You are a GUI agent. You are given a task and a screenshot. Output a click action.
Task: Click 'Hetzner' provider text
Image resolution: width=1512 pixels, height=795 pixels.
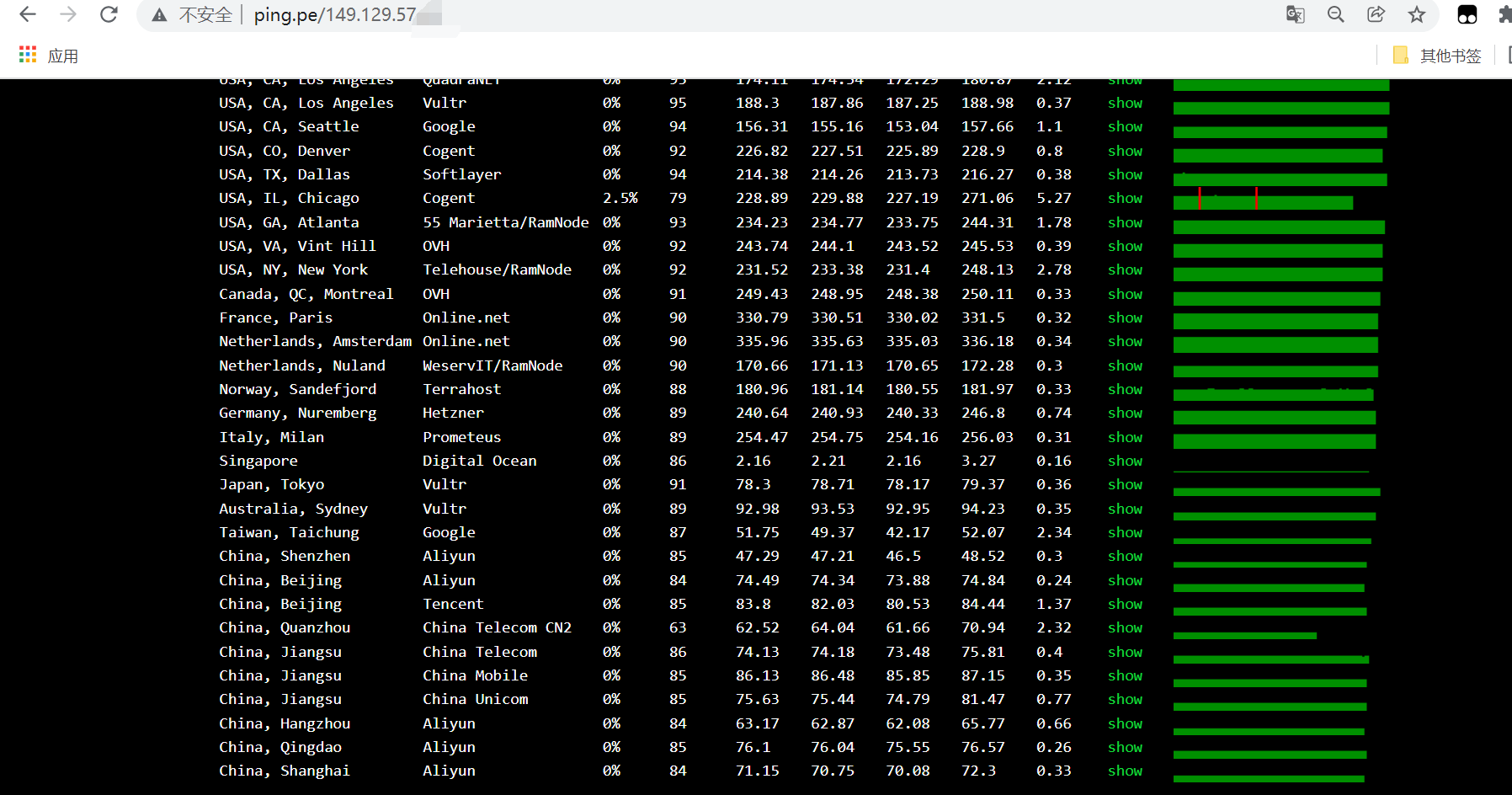tap(453, 413)
